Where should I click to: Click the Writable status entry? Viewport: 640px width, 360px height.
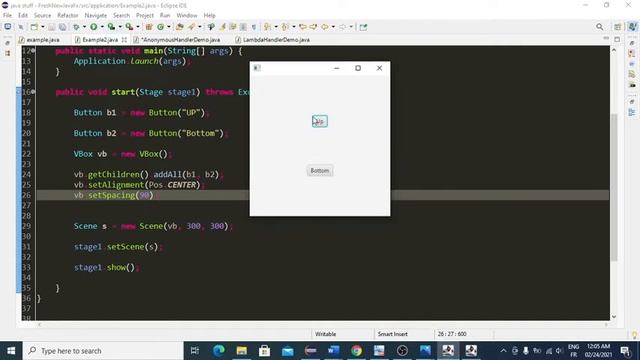325,334
